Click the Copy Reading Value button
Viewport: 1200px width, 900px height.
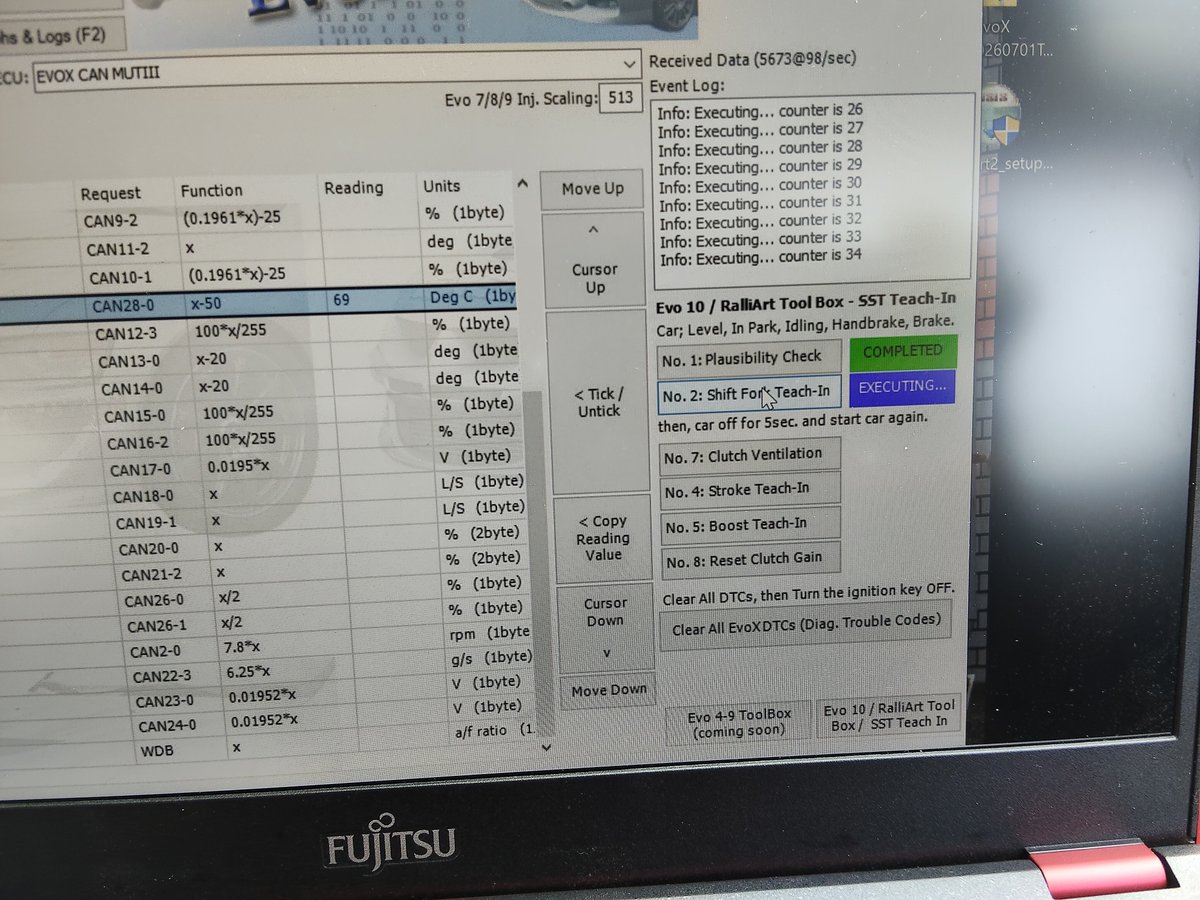(602, 538)
